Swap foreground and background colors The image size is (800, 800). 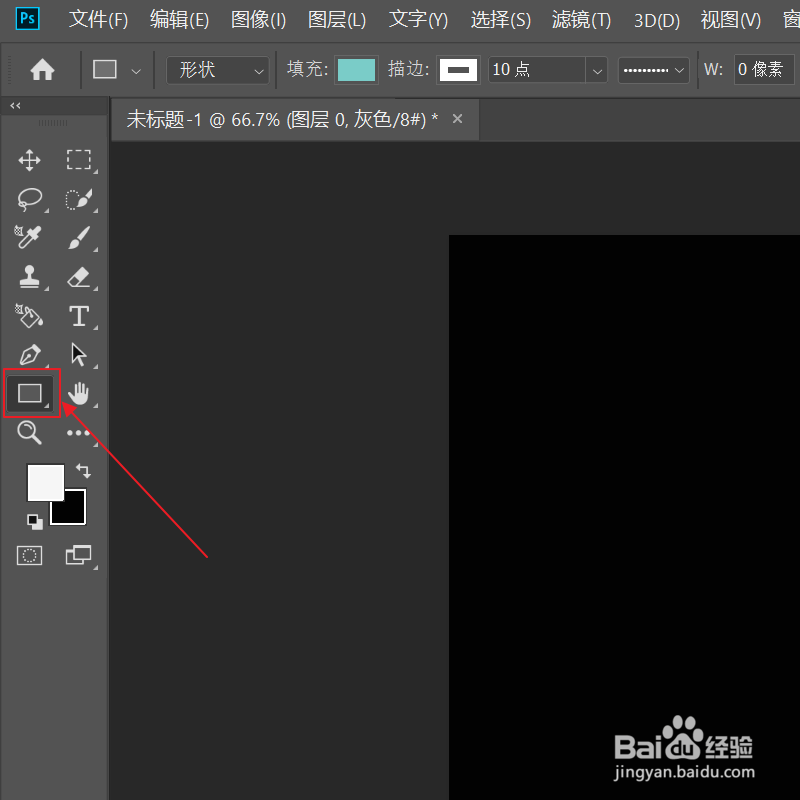tap(83, 470)
